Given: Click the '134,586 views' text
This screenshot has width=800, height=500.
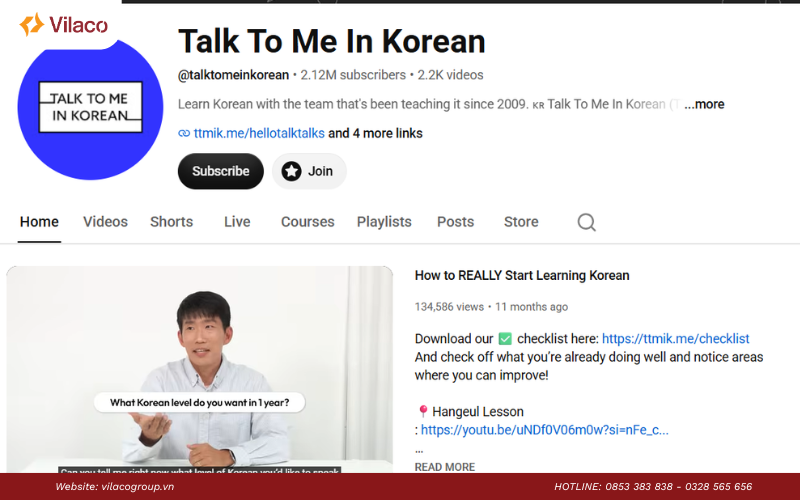Looking at the screenshot, I should 449,307.
